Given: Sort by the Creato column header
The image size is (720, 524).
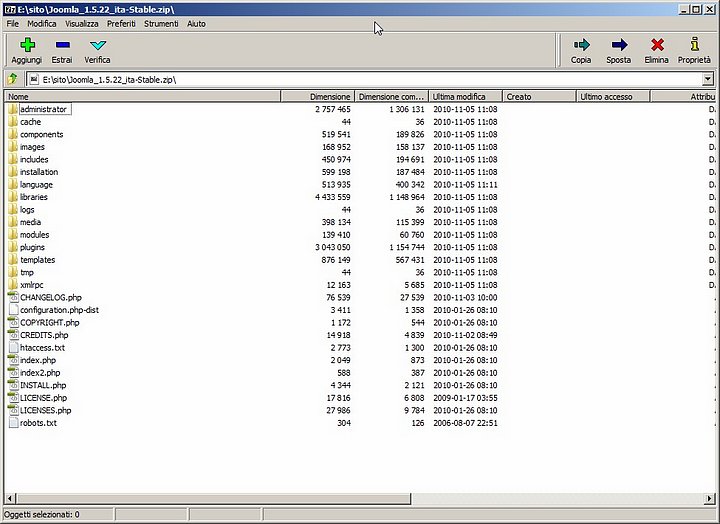Looking at the screenshot, I should coord(540,96).
